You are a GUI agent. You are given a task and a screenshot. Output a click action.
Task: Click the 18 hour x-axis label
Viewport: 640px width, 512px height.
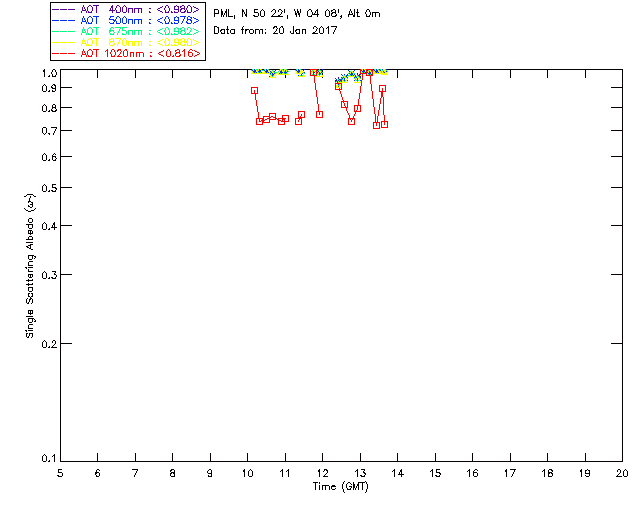tap(547, 473)
